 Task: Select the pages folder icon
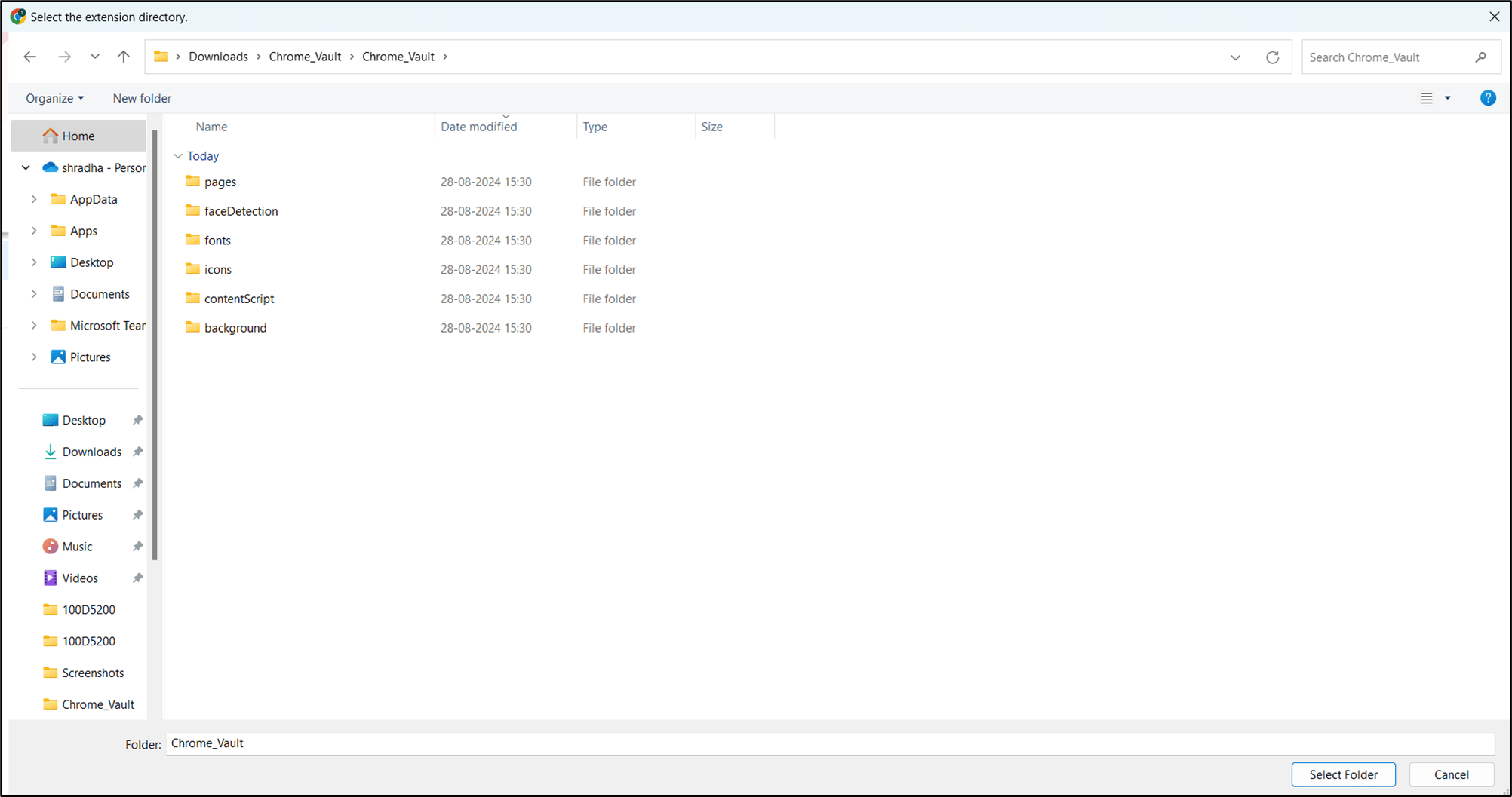192,181
